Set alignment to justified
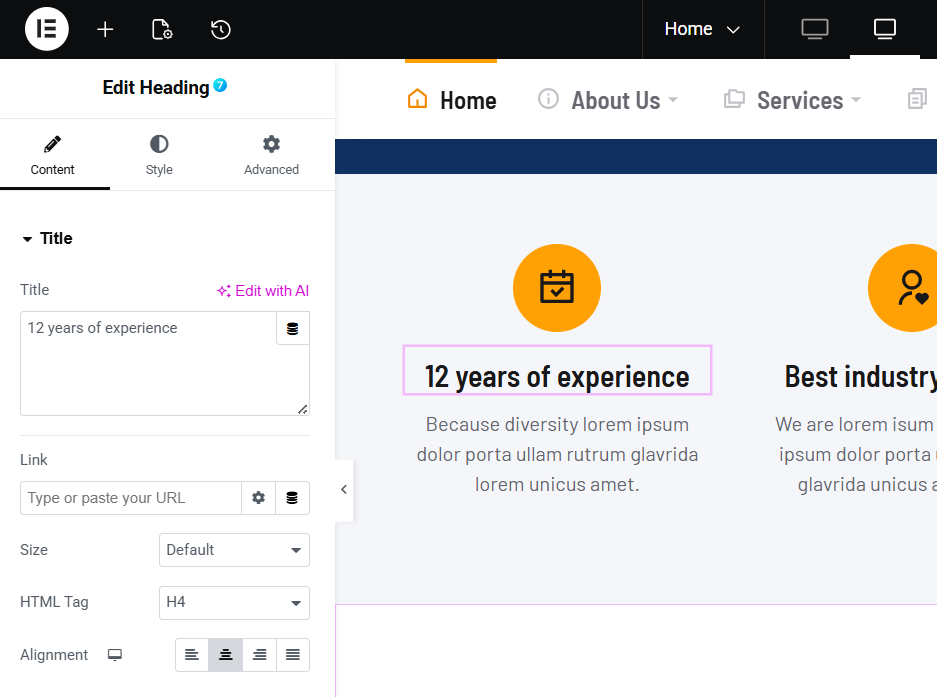This screenshot has height=697, width=937. tap(293, 655)
